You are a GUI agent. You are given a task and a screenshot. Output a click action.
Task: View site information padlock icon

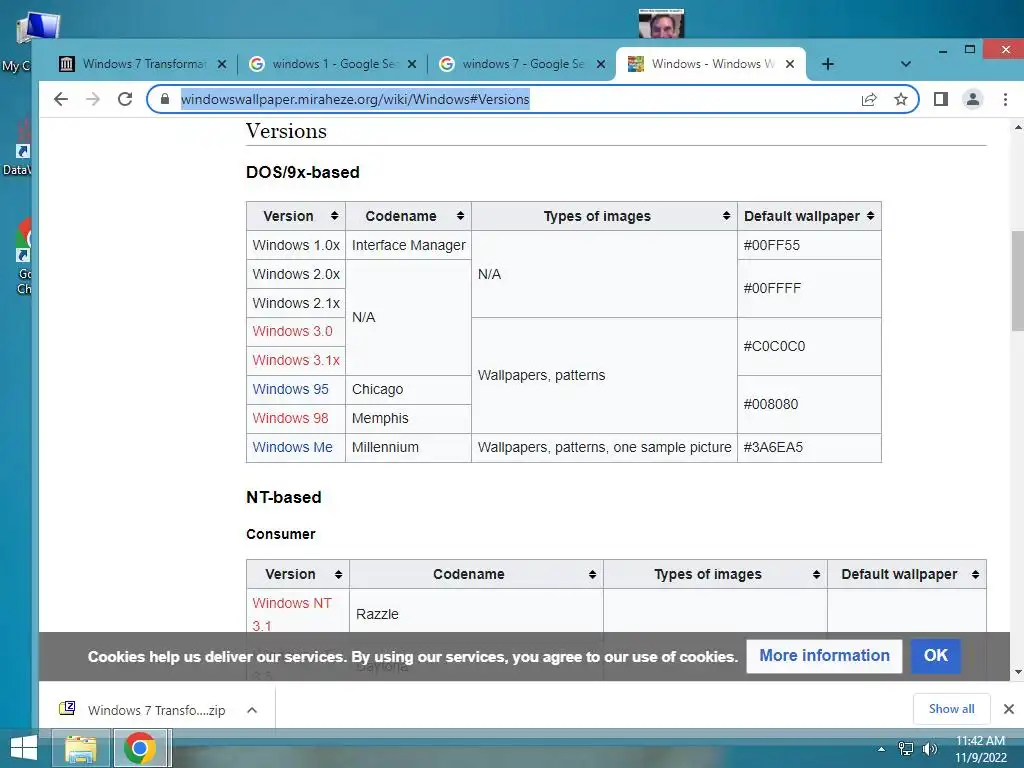tap(165, 99)
